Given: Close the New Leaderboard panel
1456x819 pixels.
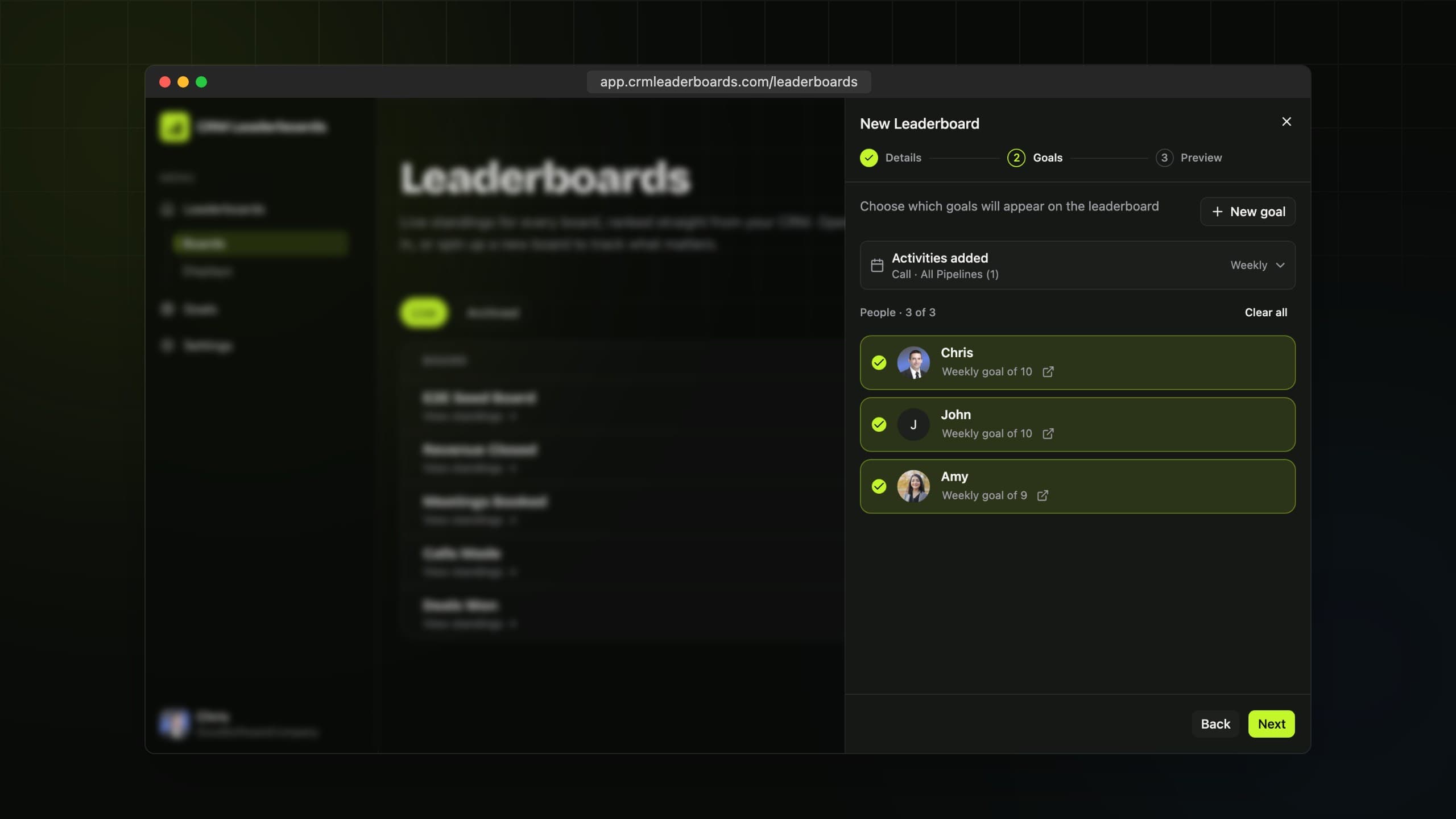Looking at the screenshot, I should coord(1287,122).
